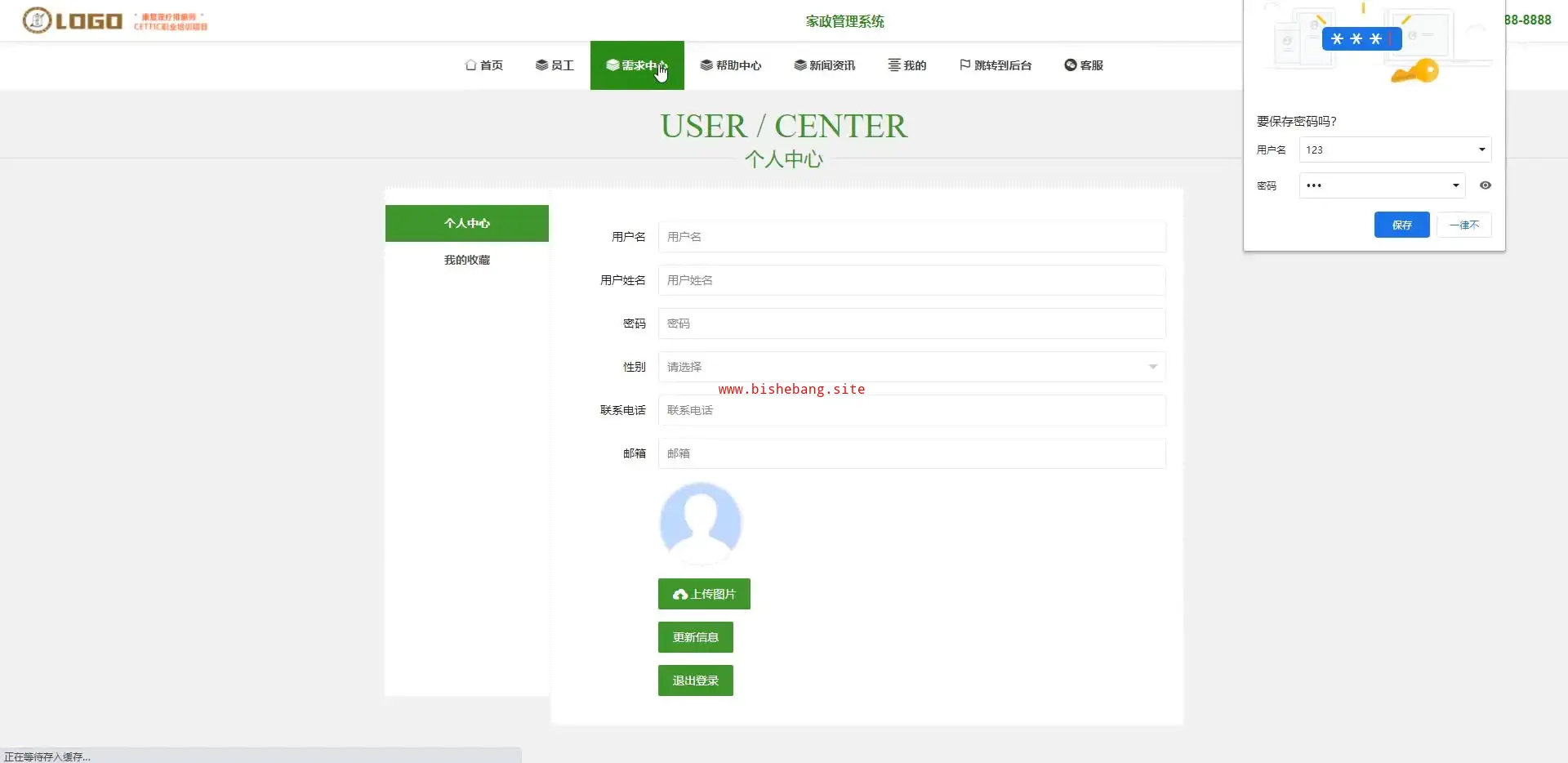The image size is (1568, 763).
Task: Open the 员工 nav item
Action: pos(555,65)
